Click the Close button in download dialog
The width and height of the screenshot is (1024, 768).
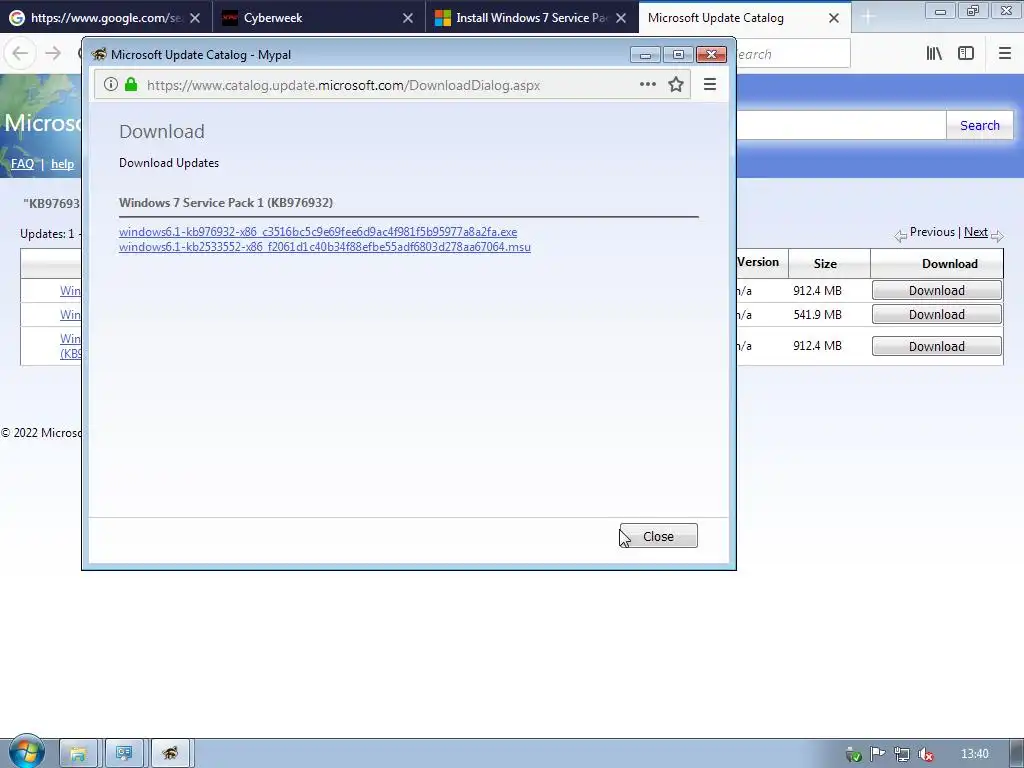(658, 536)
